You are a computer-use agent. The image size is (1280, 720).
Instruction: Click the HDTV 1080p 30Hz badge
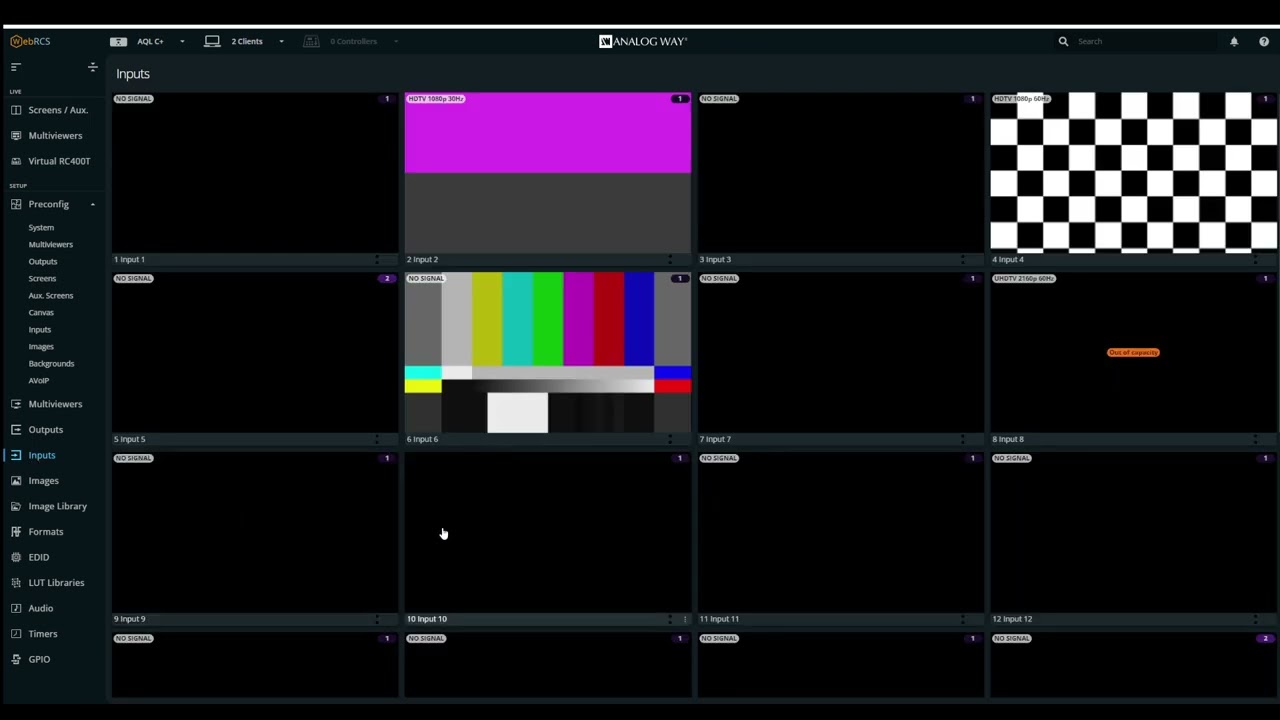click(x=436, y=98)
